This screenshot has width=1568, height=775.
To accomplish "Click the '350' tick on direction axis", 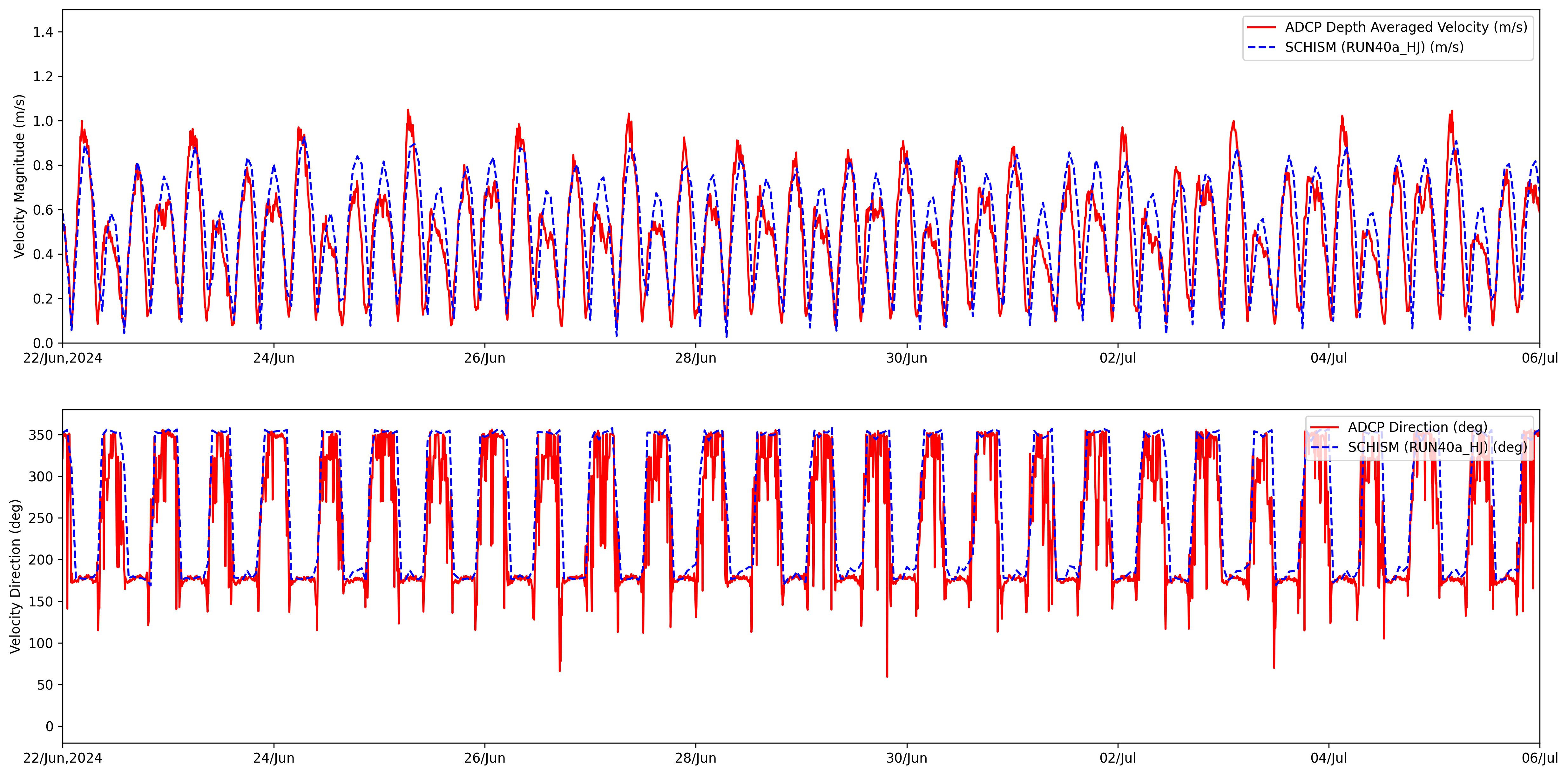I will tap(41, 435).
